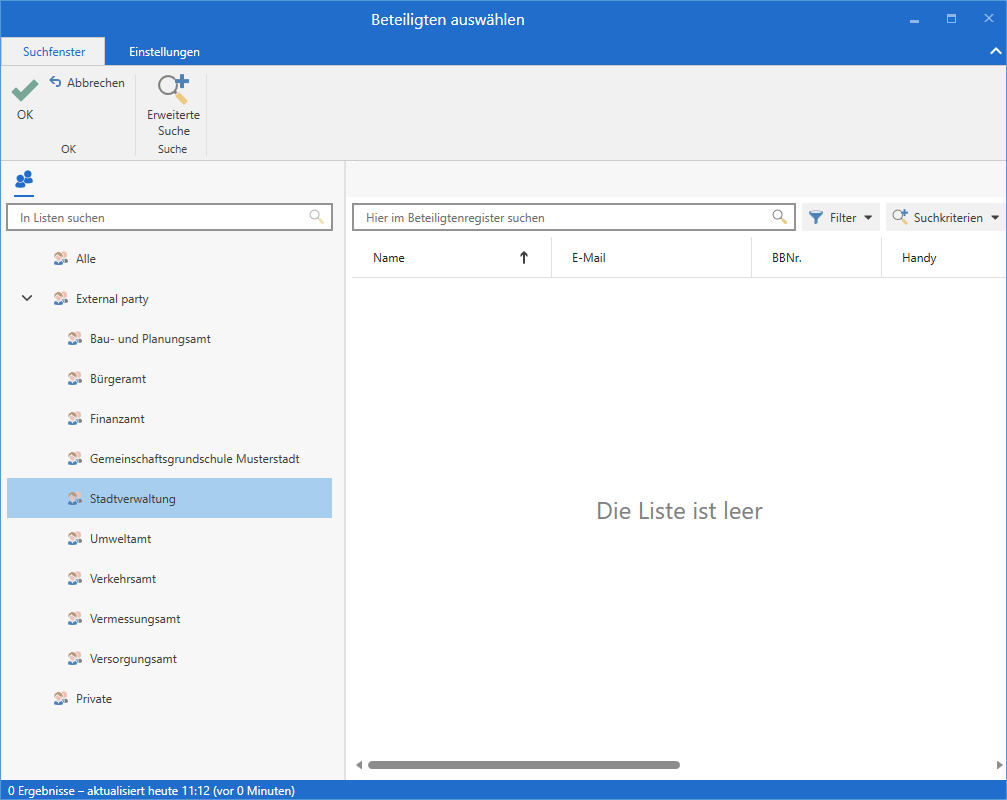Select Bau- und Planungsamt in the list

(170, 339)
